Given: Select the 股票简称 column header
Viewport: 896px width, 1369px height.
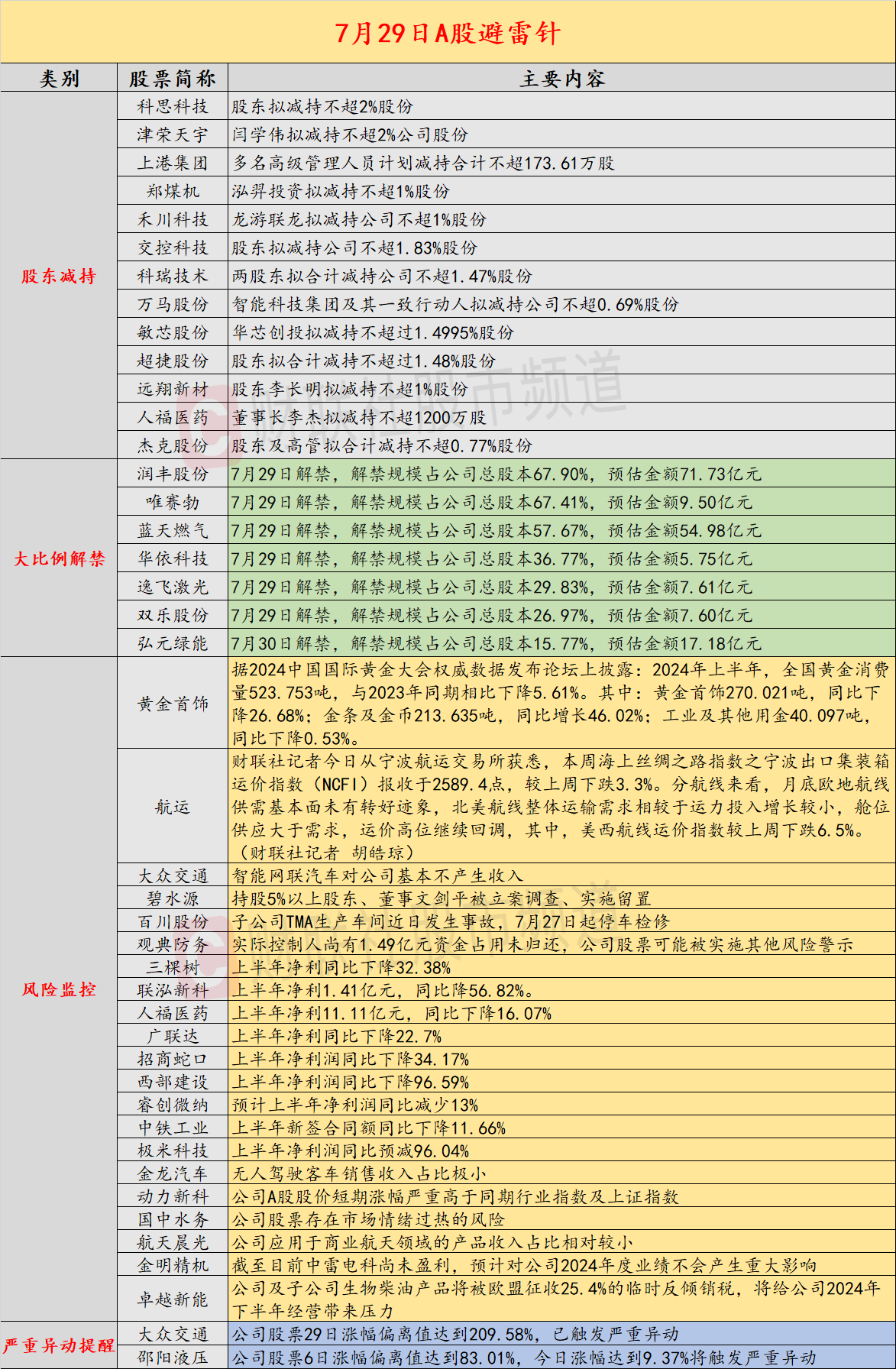Looking at the screenshot, I should (x=173, y=79).
